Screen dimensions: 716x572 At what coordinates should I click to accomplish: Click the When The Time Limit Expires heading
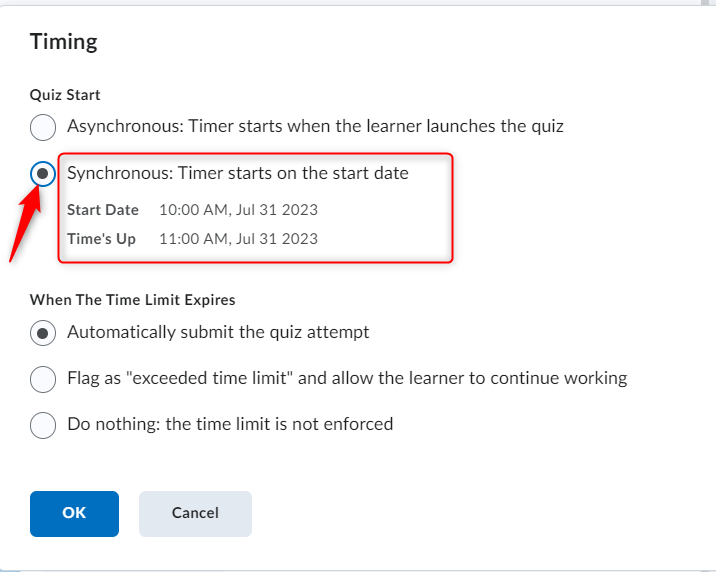coord(132,299)
